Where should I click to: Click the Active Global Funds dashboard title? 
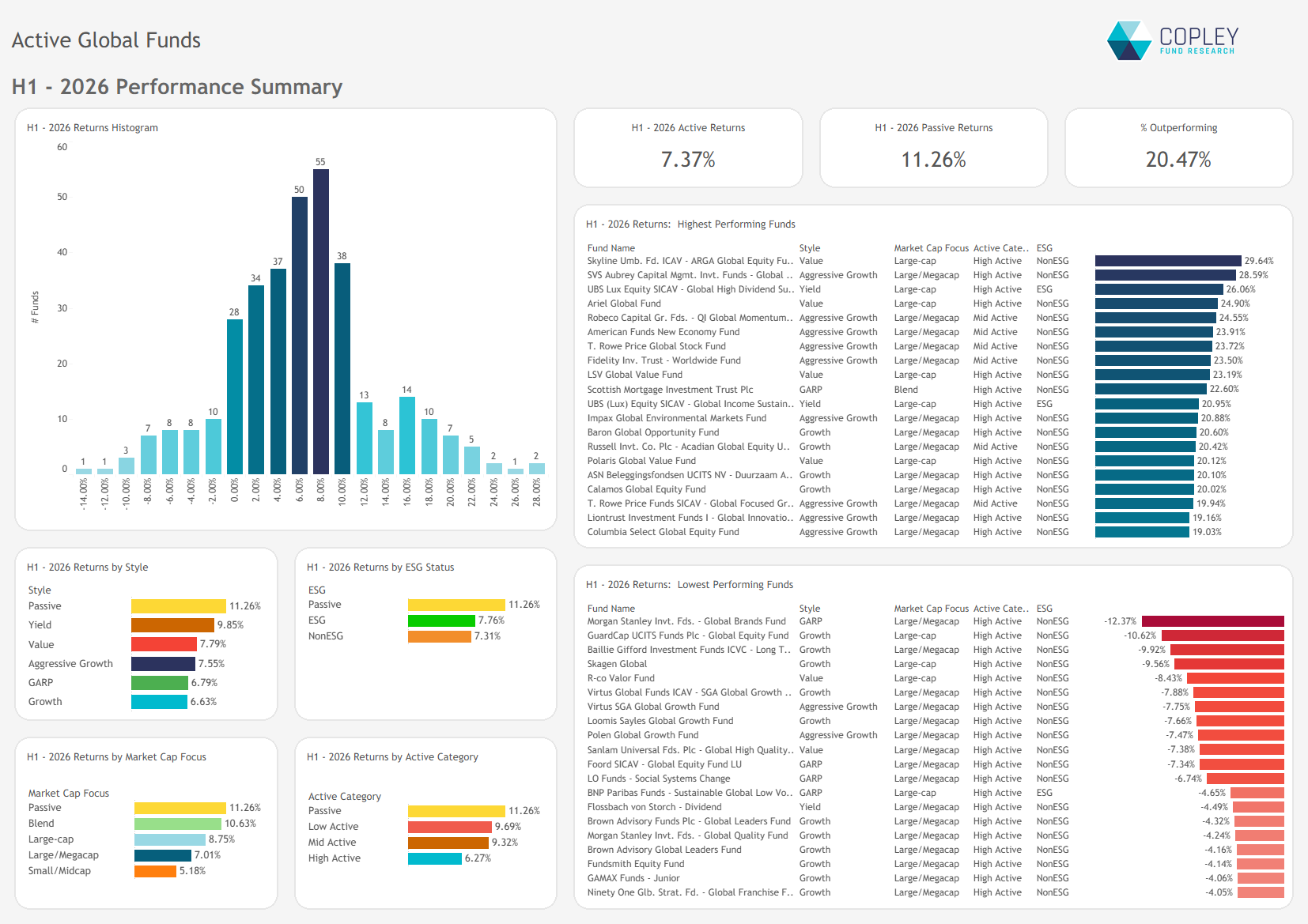click(x=106, y=40)
